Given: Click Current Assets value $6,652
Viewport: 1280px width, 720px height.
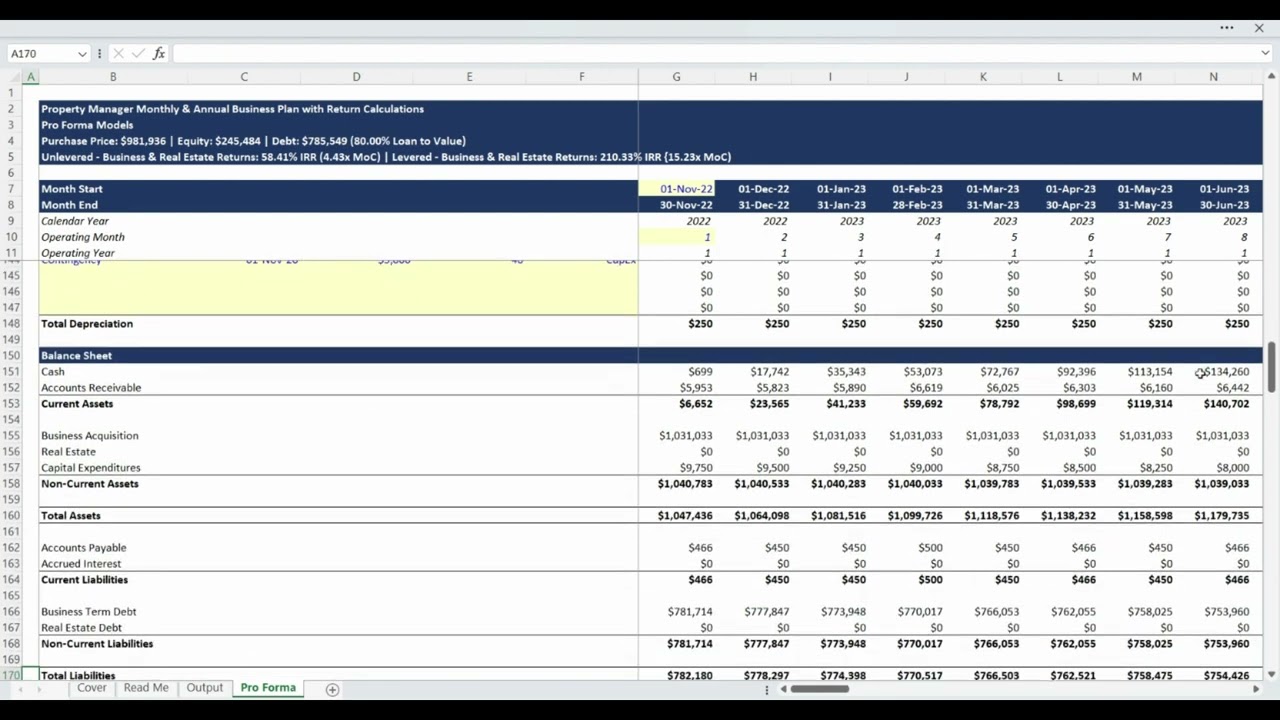Looking at the screenshot, I should (x=696, y=404).
